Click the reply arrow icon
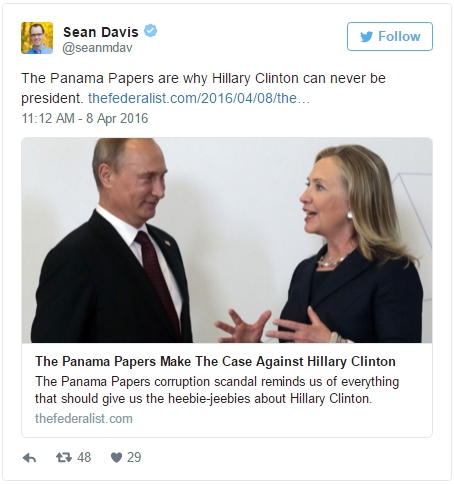 click(29, 458)
